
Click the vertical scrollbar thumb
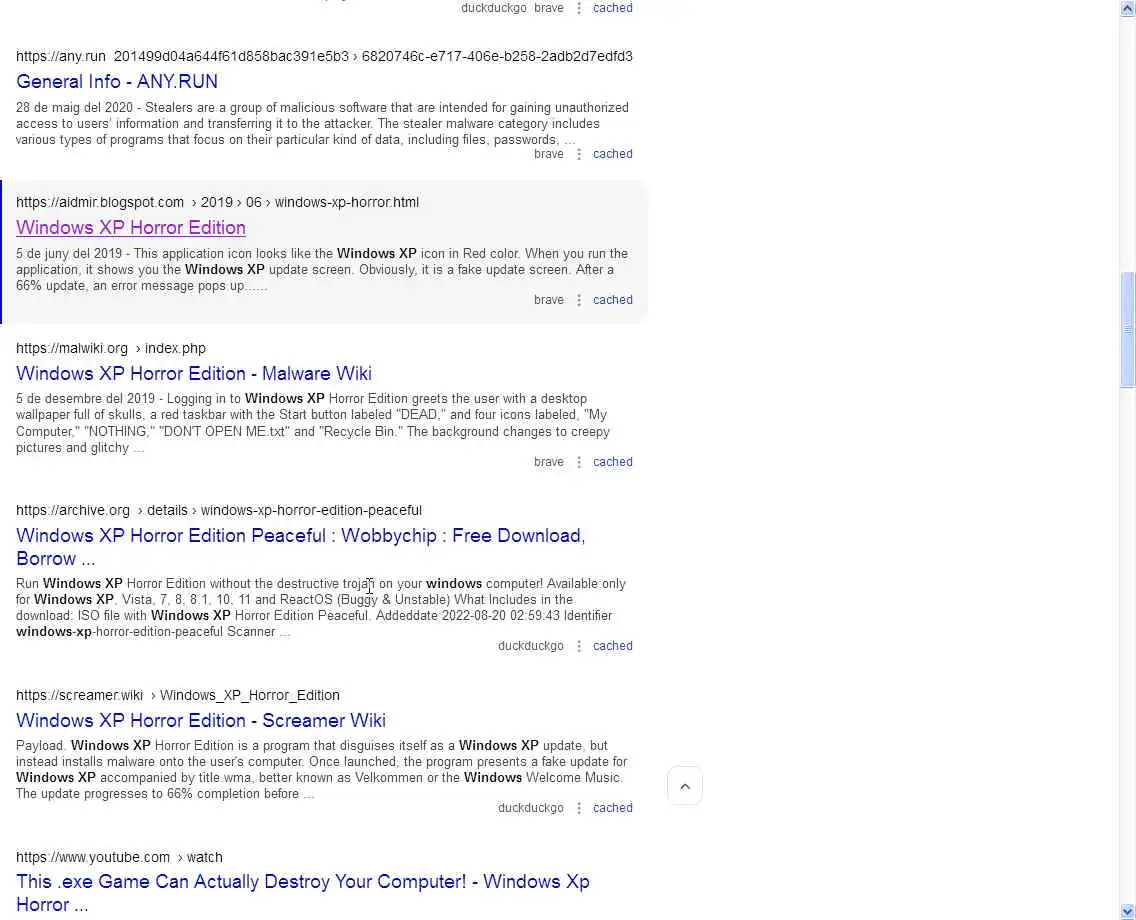click(1127, 330)
